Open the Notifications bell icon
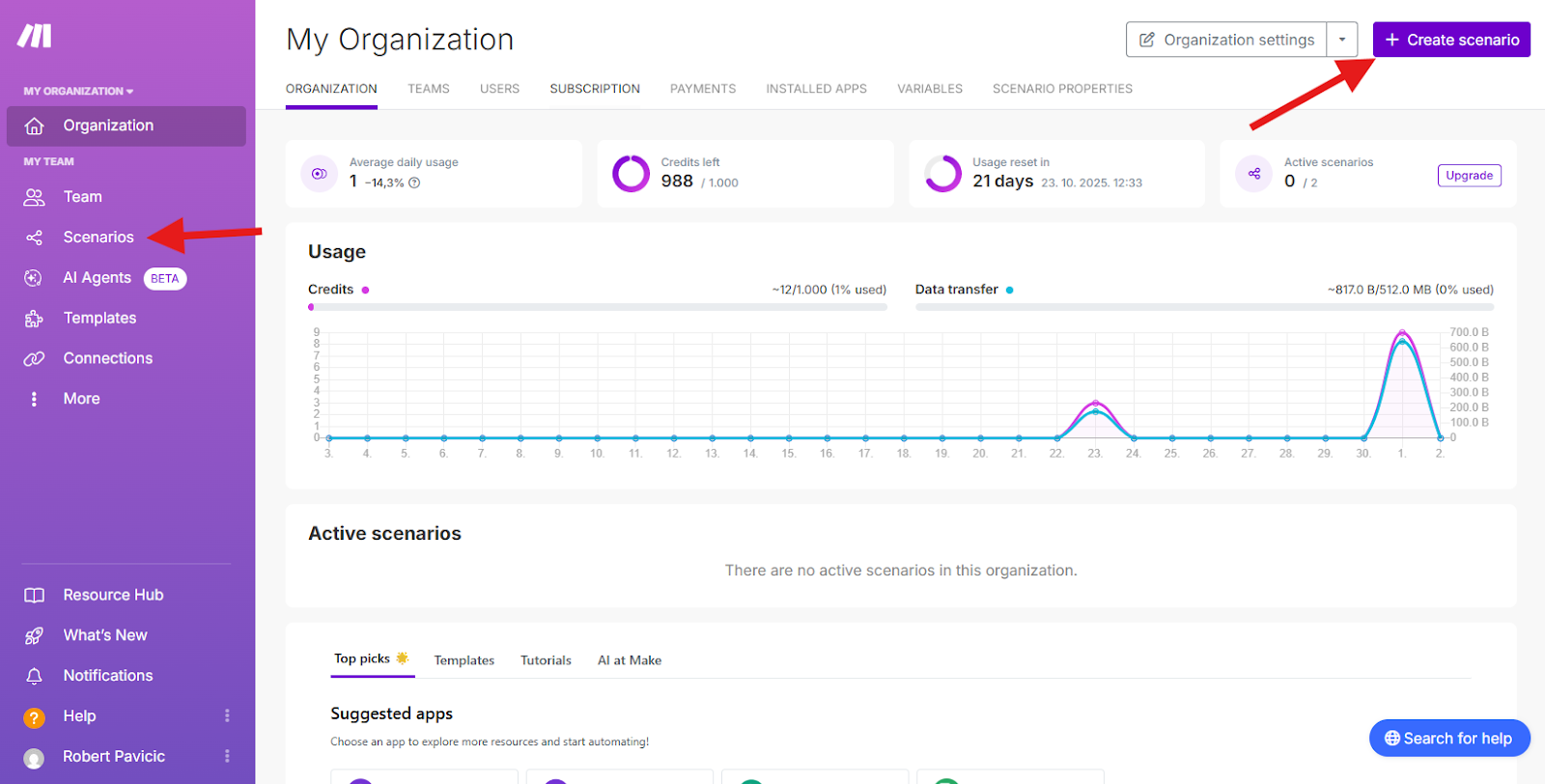1545x784 pixels. click(x=34, y=676)
